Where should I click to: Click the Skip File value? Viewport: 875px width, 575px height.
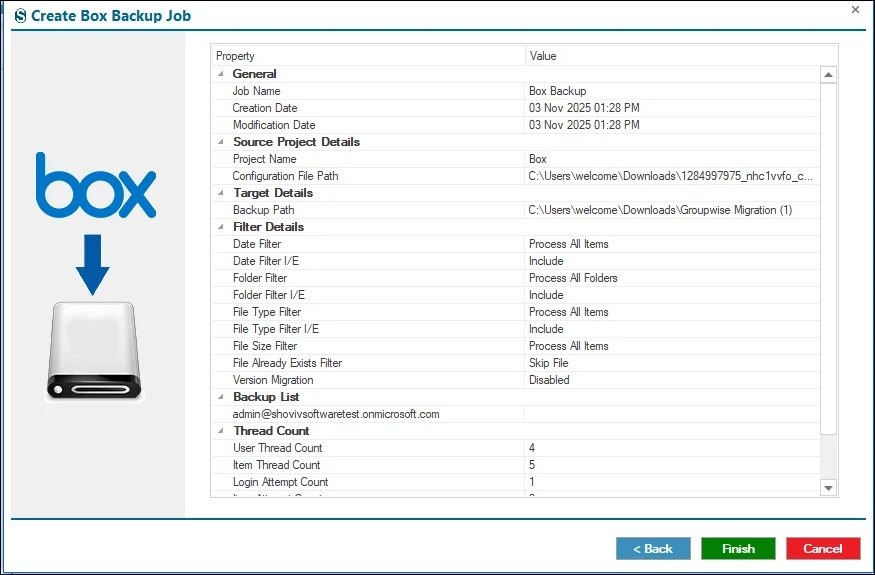549,363
